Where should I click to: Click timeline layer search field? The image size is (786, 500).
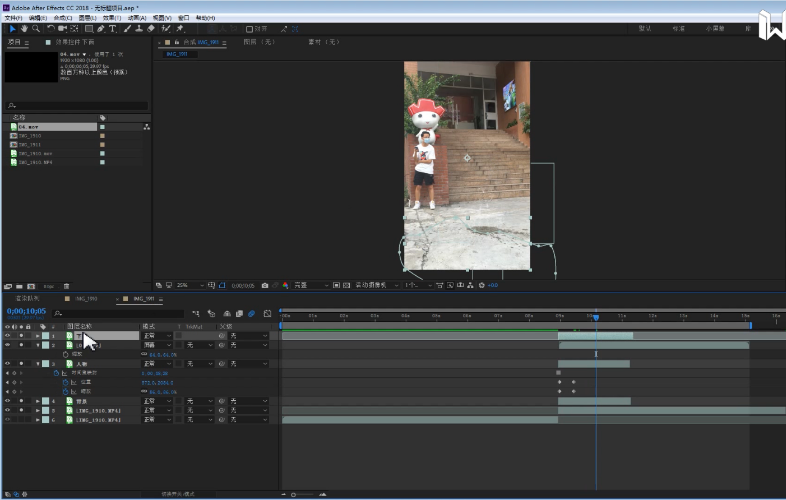pyautogui.click(x=118, y=313)
